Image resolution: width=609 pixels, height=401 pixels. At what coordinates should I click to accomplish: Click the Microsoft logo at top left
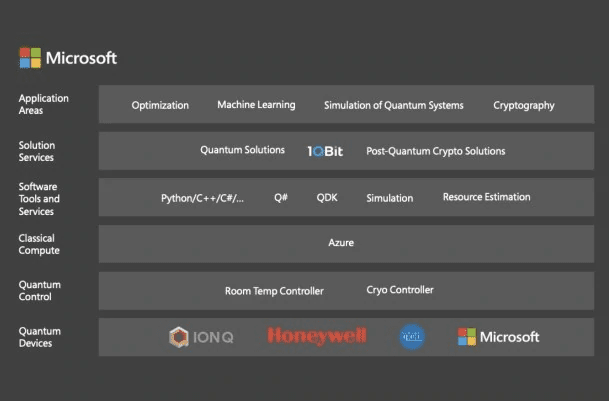[68, 58]
